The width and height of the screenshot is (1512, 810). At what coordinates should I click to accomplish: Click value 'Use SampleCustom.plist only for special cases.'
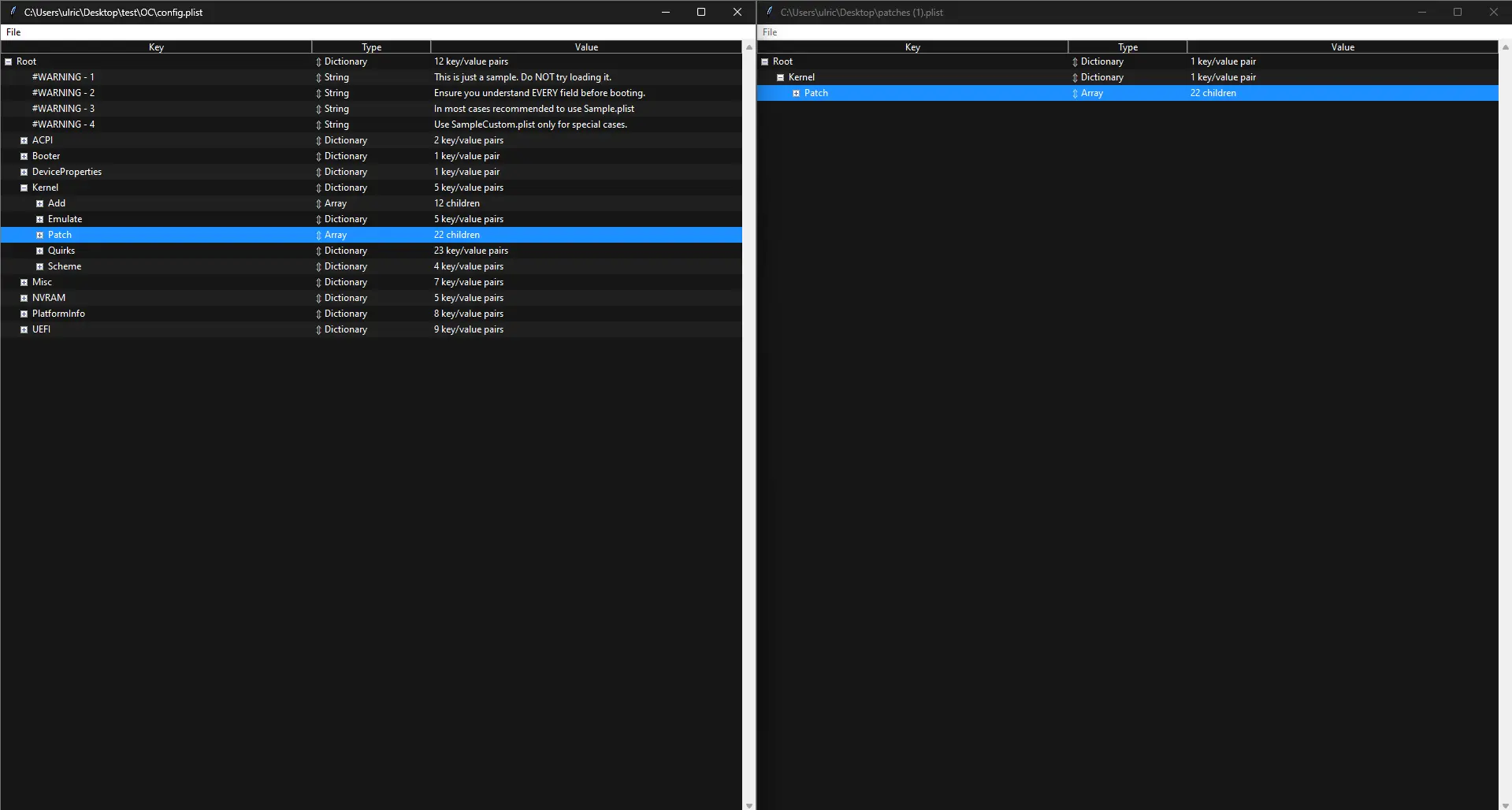(530, 124)
